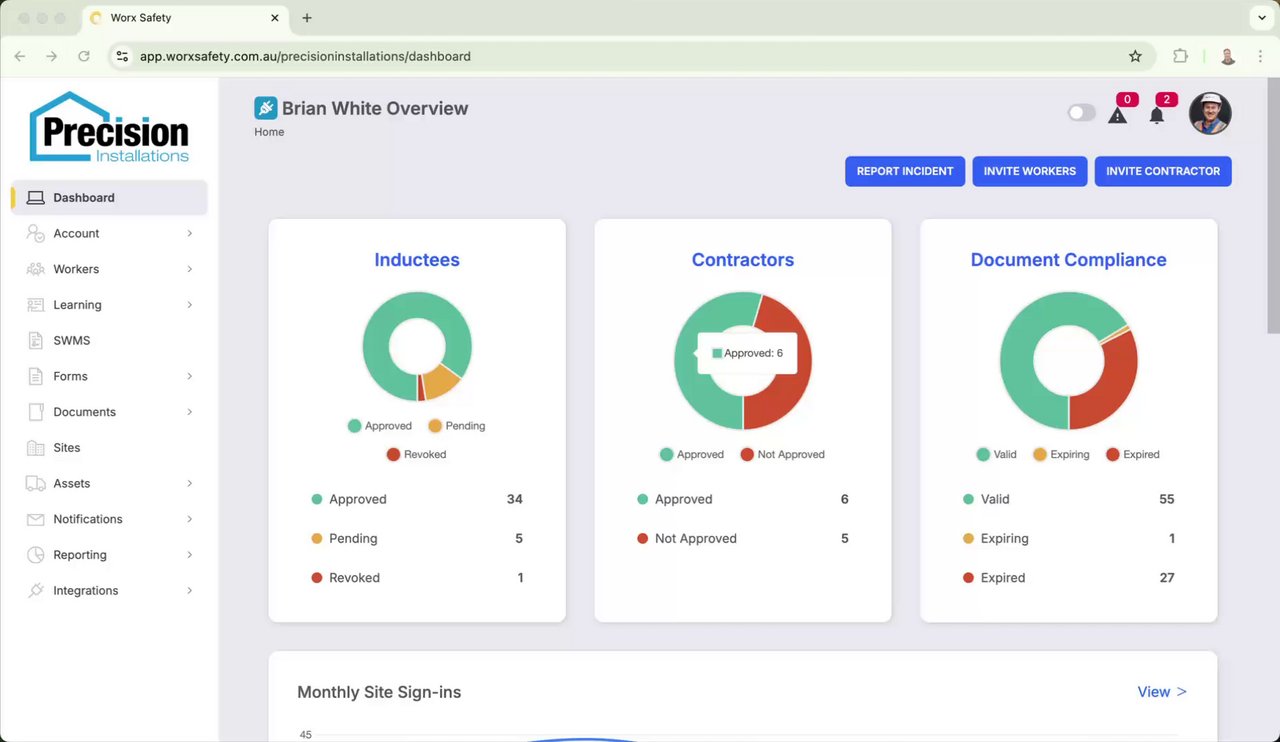Expand the Integrations menu chevron

[x=189, y=591]
